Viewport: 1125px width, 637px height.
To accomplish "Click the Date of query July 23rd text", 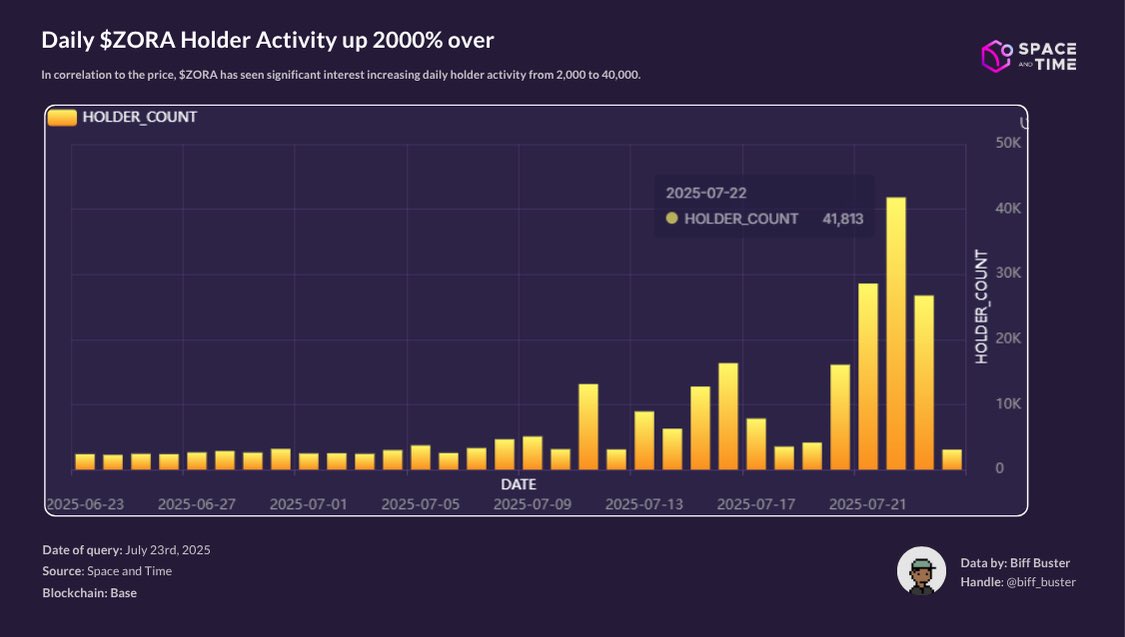I will coord(126,550).
